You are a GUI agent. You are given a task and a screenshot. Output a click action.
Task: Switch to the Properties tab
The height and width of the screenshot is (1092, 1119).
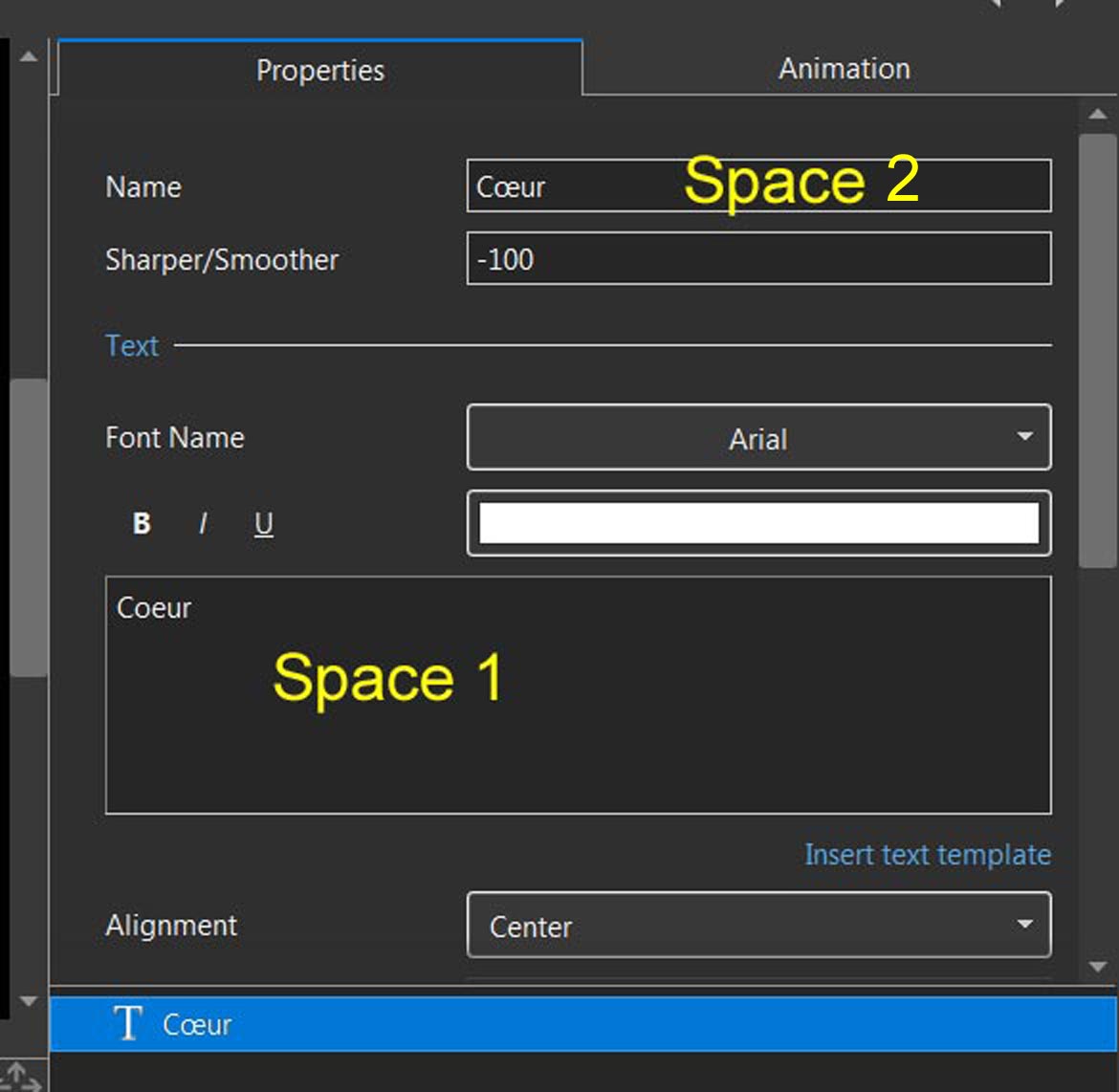(x=319, y=69)
